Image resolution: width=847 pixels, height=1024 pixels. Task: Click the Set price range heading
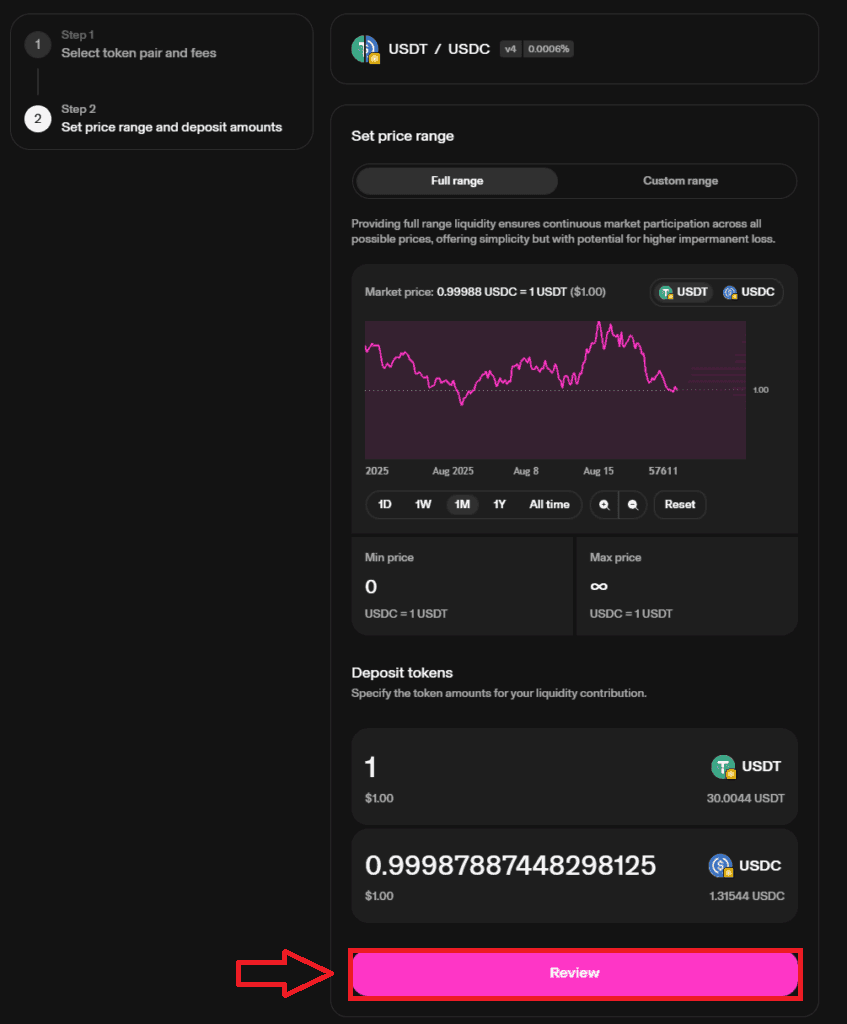(x=402, y=136)
